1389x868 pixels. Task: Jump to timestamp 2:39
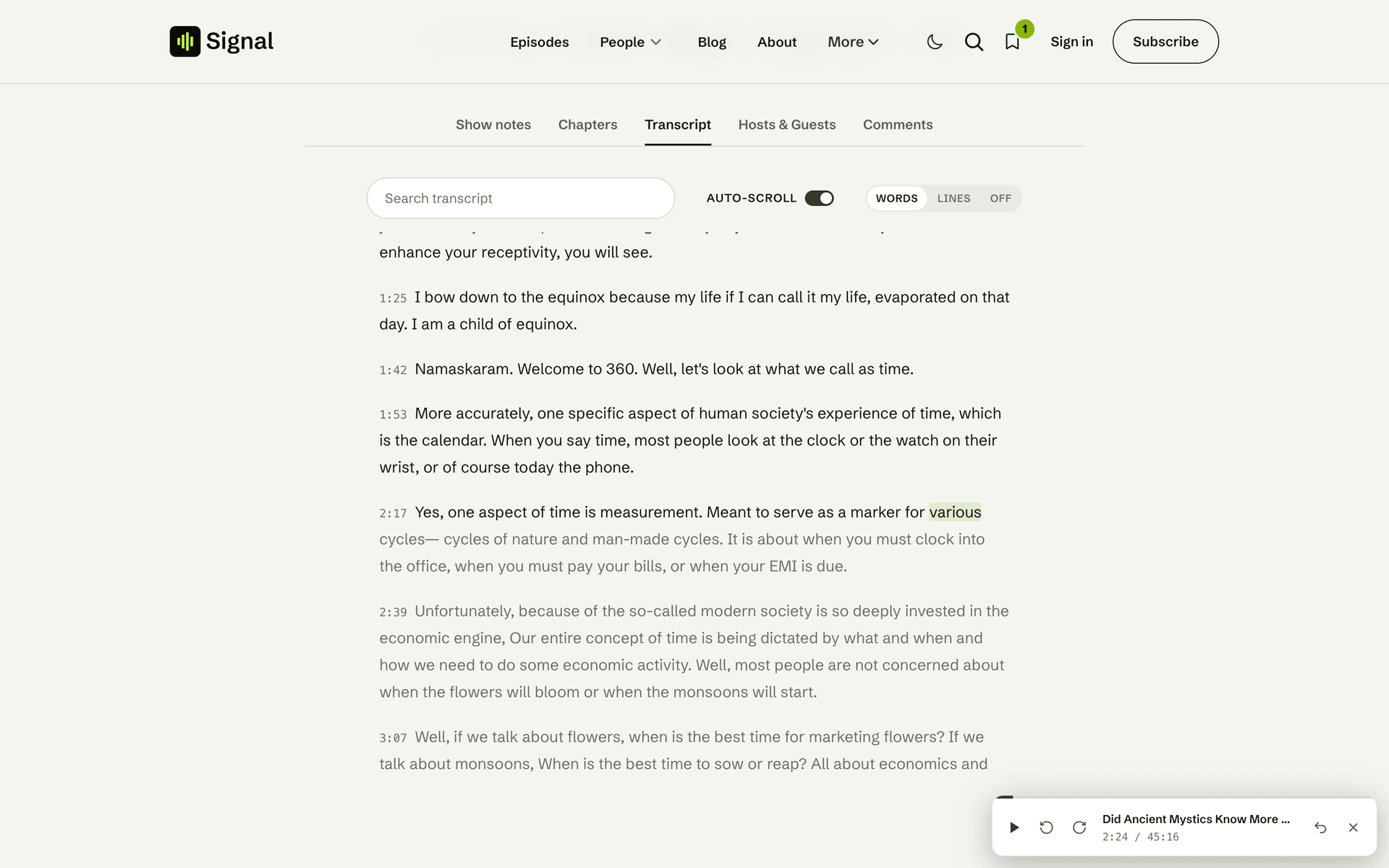point(393,612)
